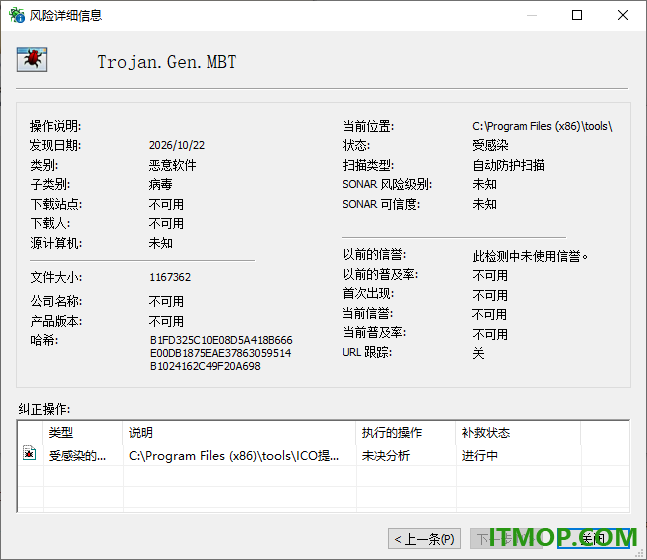647x560 pixels.
Task: Select the C:\Program Files (x86)\tools\ICO提... description cell
Action: tap(234, 456)
